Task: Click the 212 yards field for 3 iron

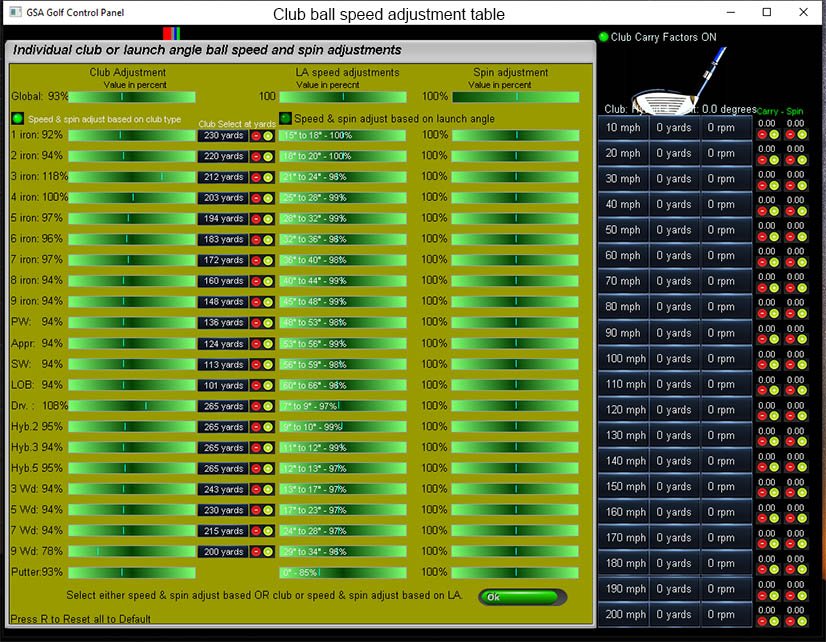Action: [223, 177]
